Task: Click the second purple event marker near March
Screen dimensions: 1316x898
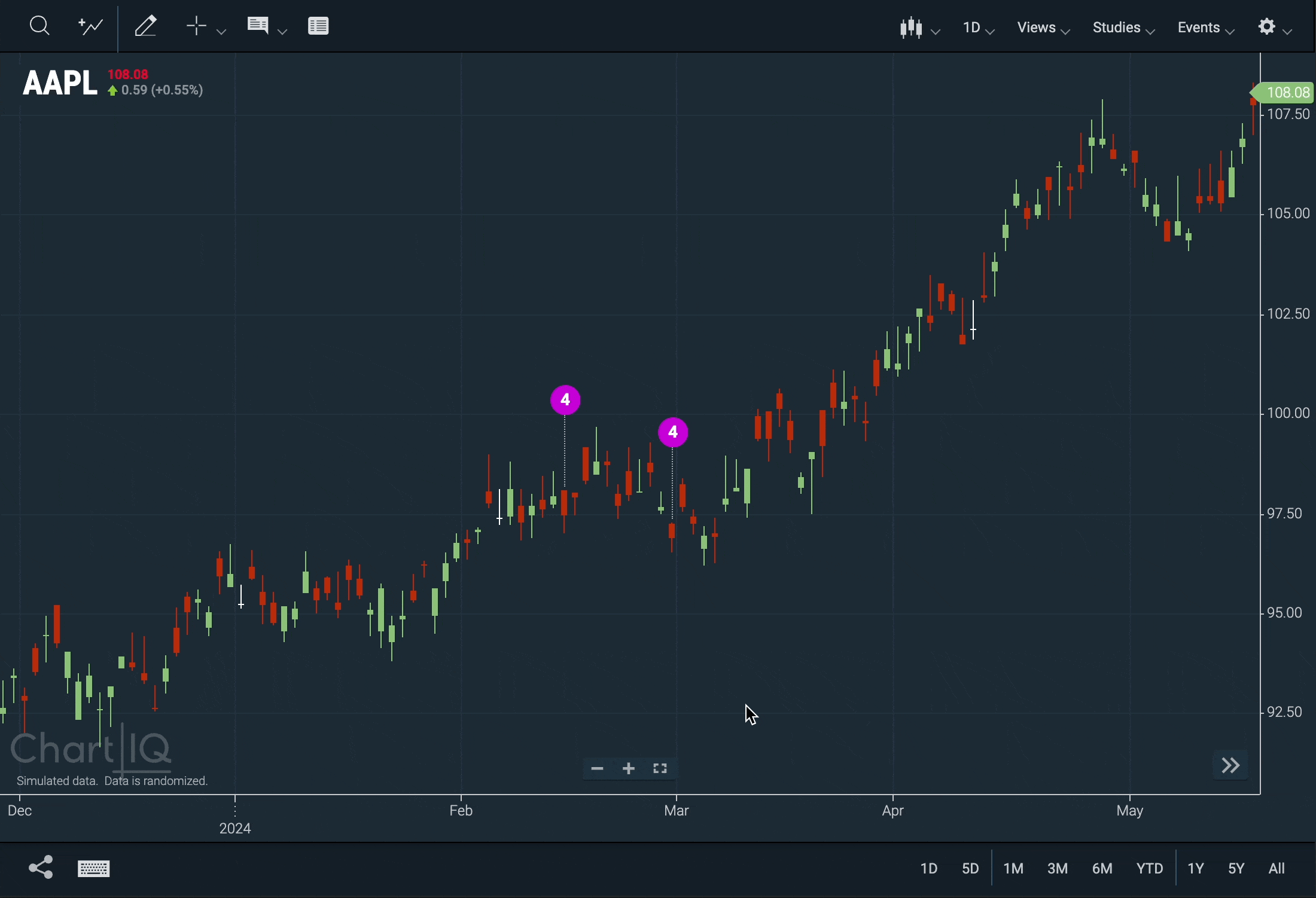Action: [x=674, y=432]
